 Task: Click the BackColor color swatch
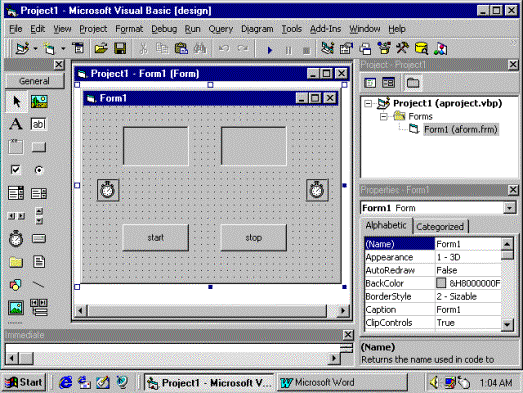pos(441,283)
